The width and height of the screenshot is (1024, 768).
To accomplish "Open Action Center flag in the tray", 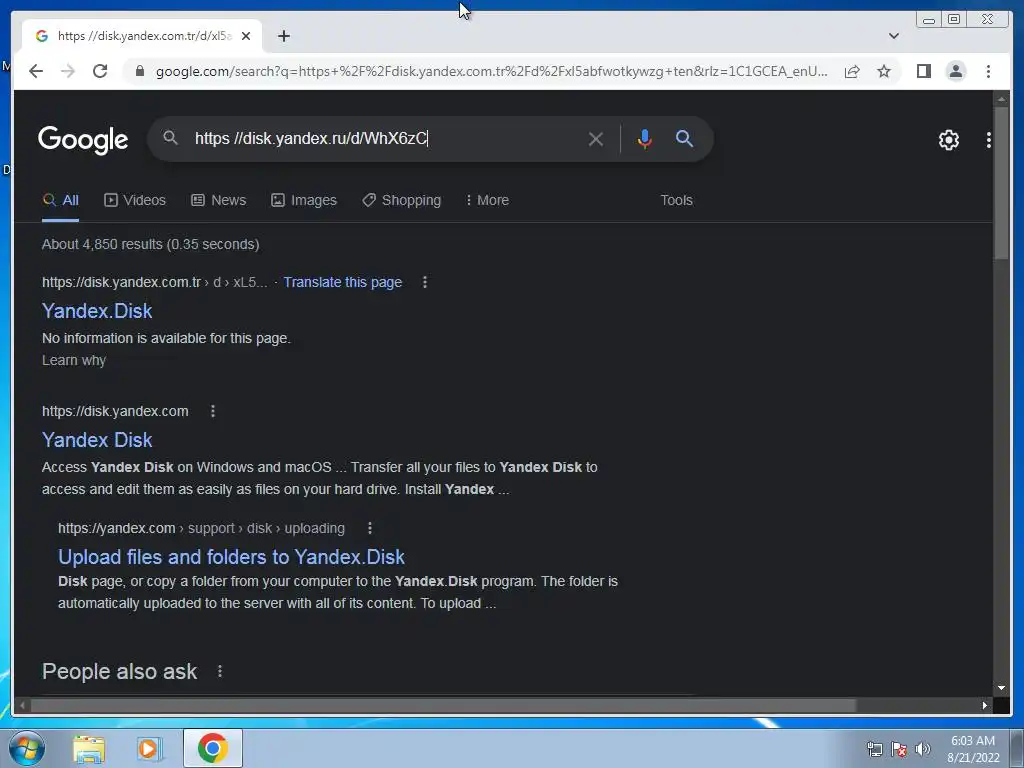I will coord(899,749).
